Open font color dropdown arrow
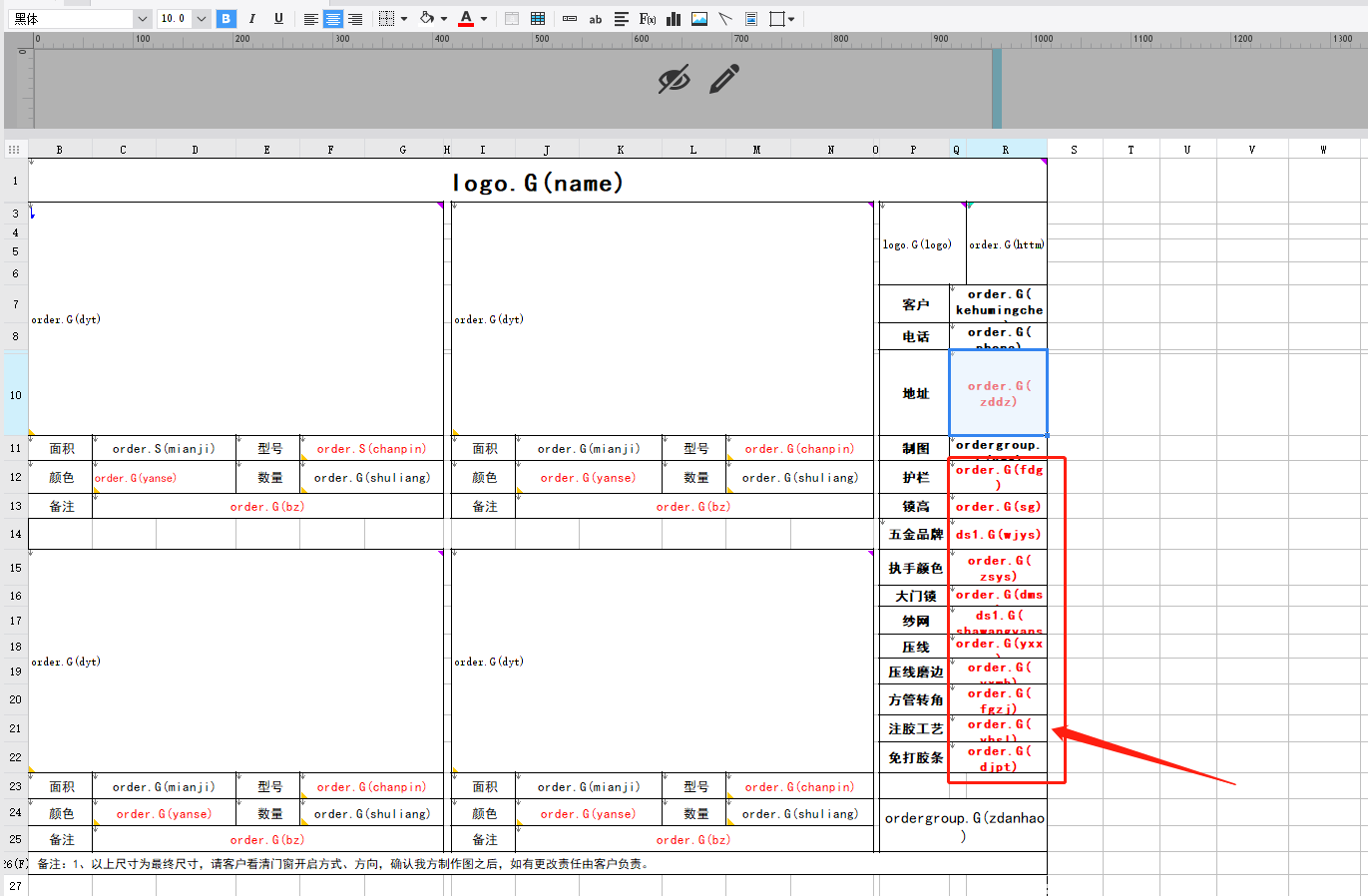The image size is (1368, 896). point(484,19)
